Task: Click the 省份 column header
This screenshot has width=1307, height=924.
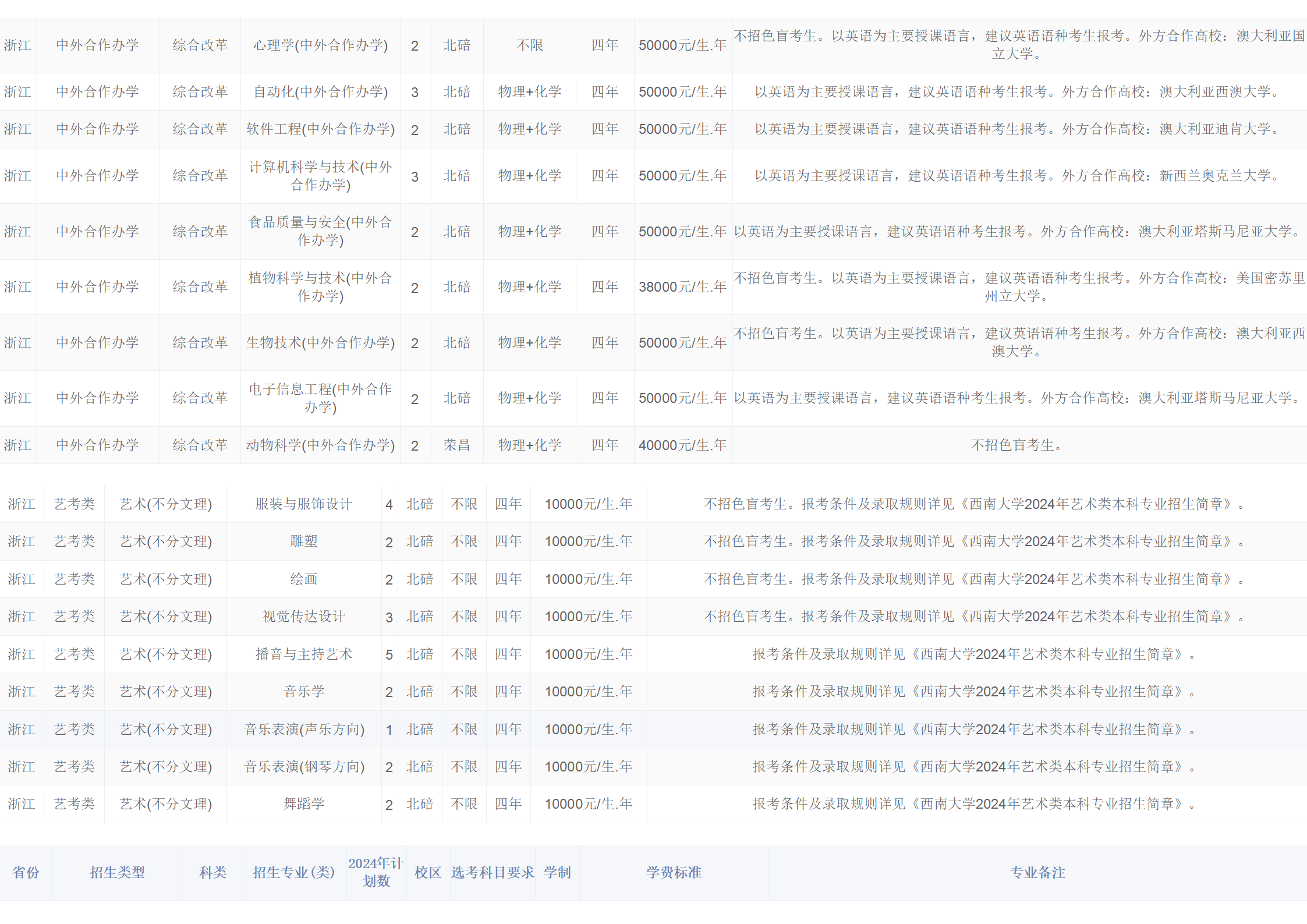Action: 26,872
